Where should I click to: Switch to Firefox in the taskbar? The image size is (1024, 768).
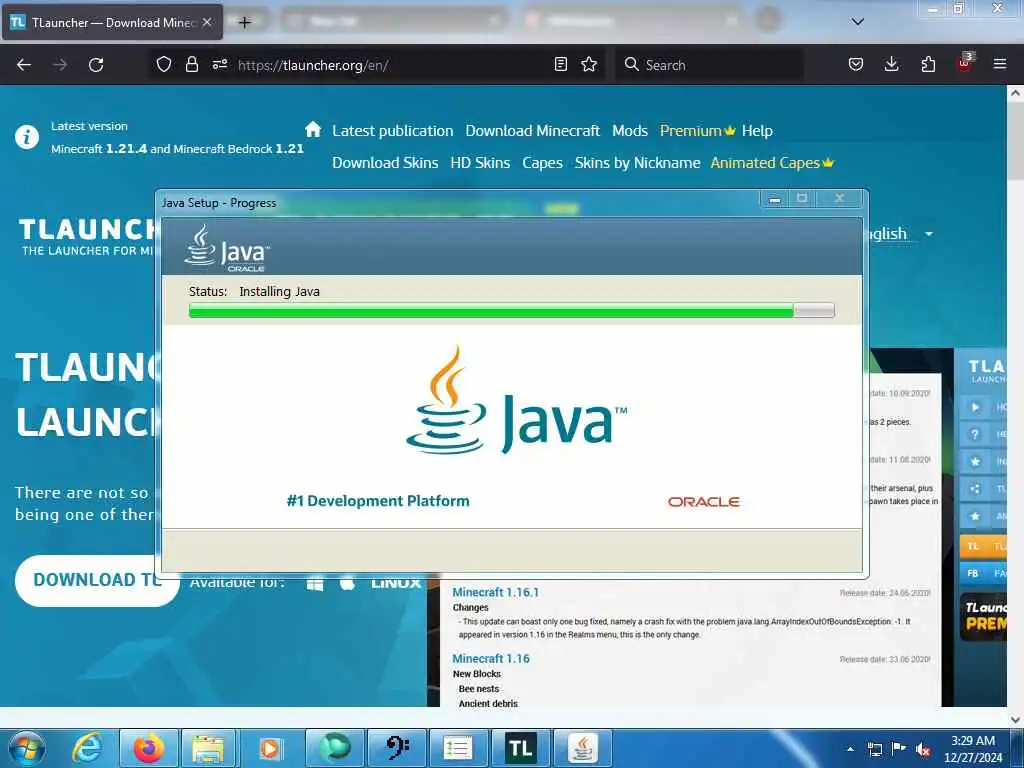click(x=148, y=748)
